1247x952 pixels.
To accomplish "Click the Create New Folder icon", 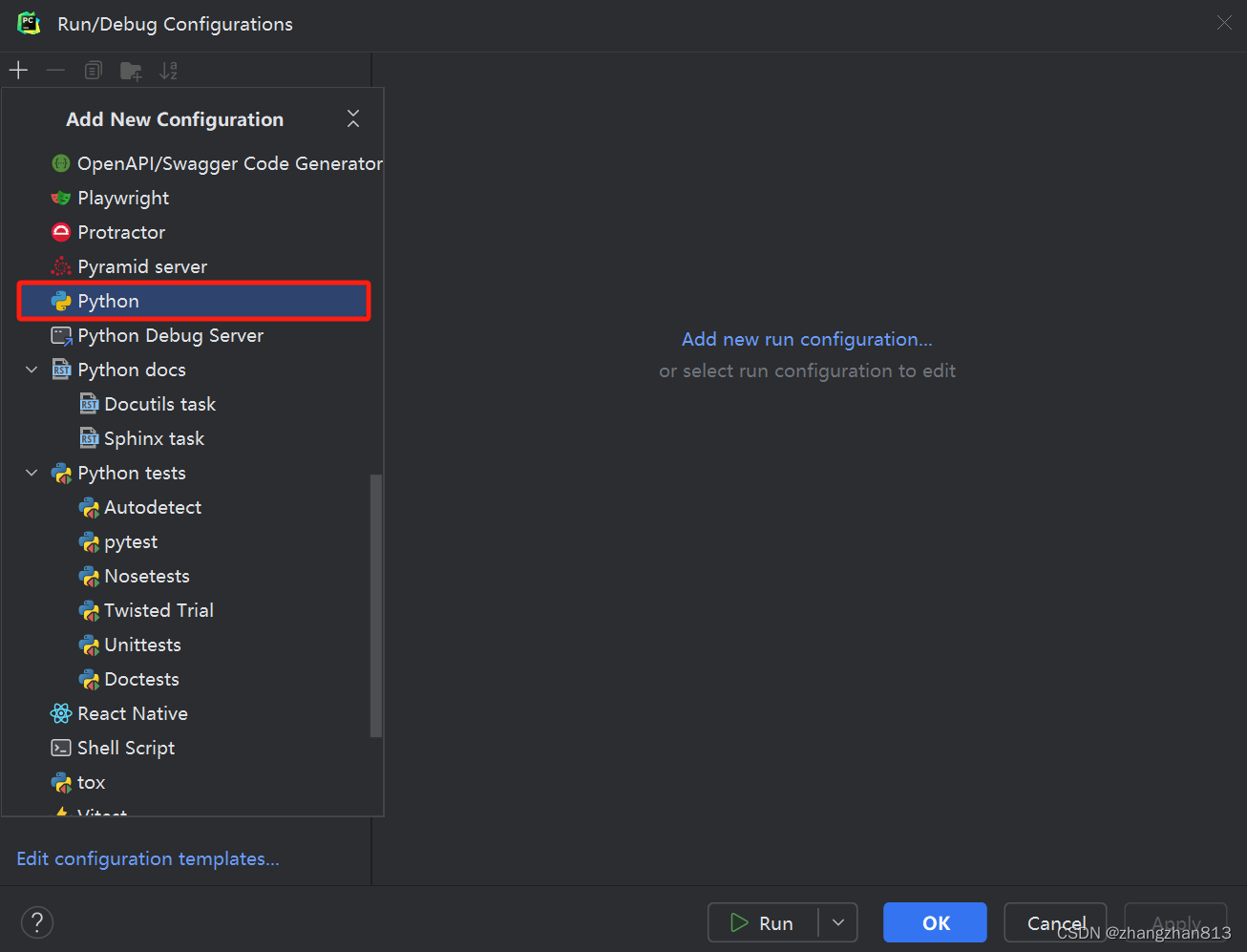I will (x=131, y=71).
